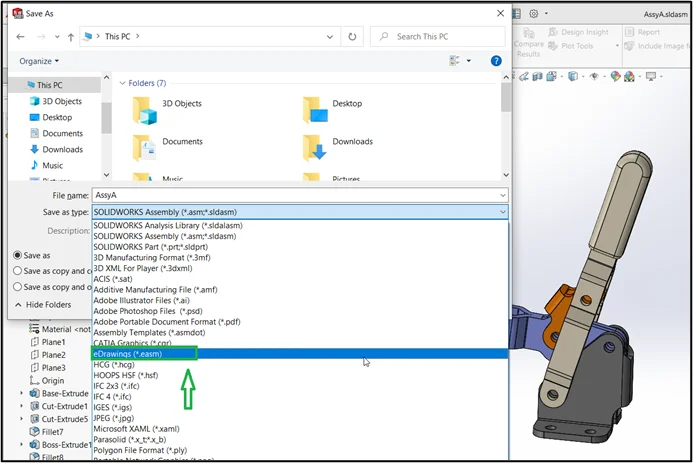Select Downloads in the navigation pane
693x463 pixels.
(x=56, y=149)
